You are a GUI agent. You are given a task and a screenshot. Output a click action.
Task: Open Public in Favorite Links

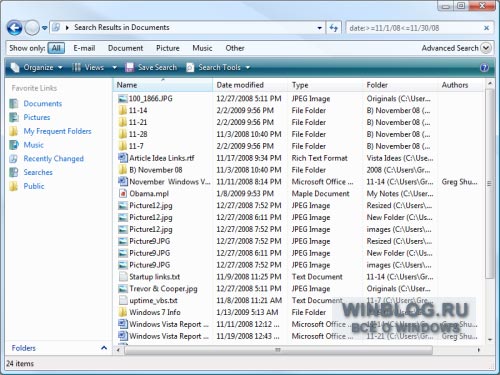point(34,186)
